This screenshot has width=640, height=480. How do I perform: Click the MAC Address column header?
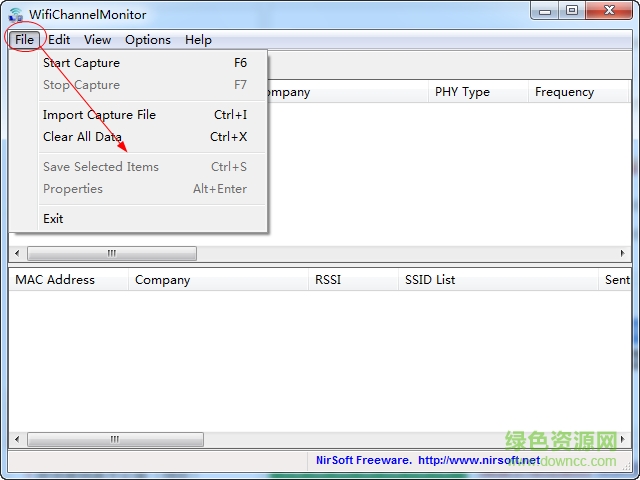55,280
